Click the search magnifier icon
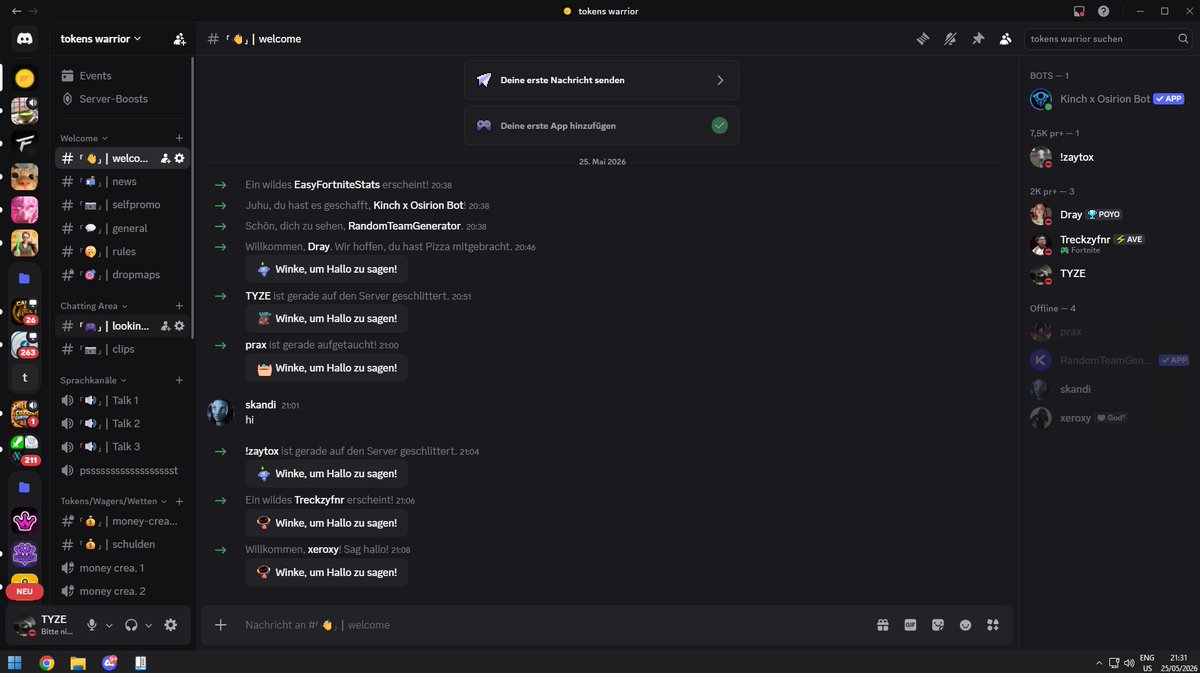Viewport: 1200px width, 673px height. [1182, 39]
